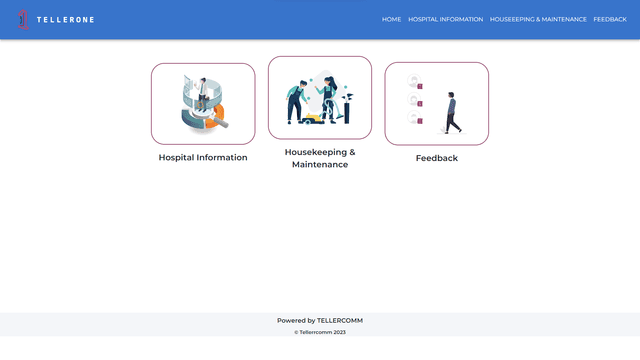This screenshot has width=640, height=360.
Task: Open the Housekeeping & Maintenance illustration card
Action: tap(320, 98)
